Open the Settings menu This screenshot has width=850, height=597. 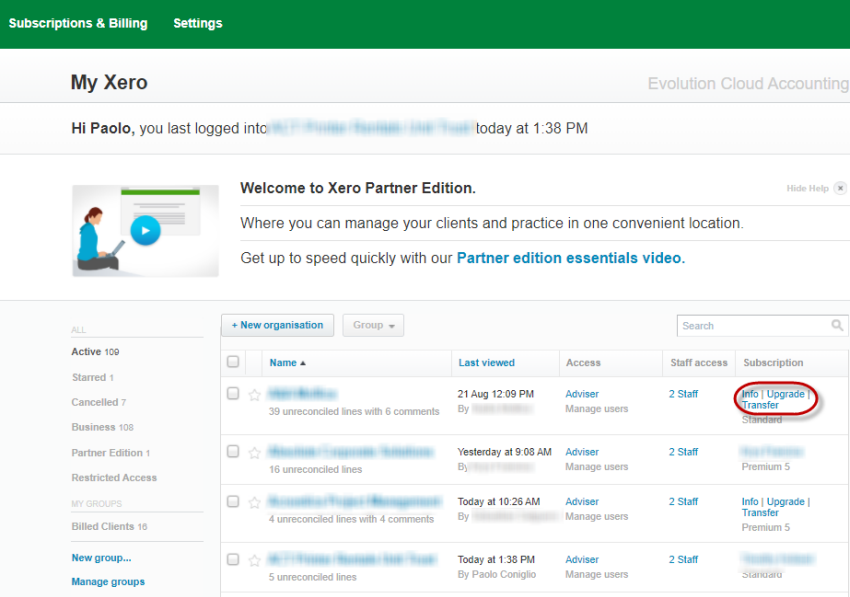[x=198, y=23]
